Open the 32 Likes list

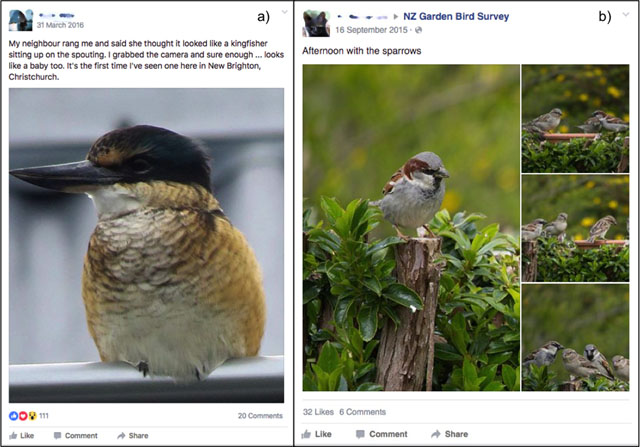click(318, 412)
